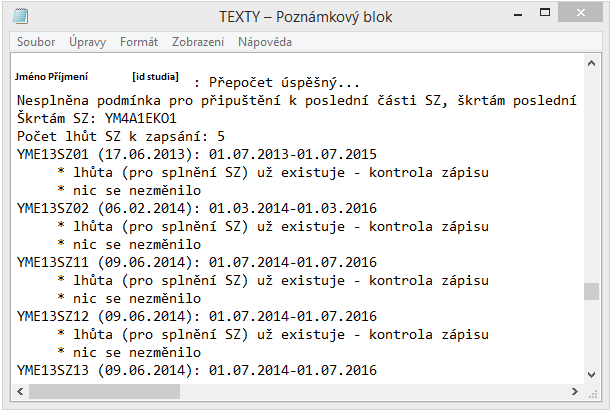Open the Zobrazení menu
Viewport: 610px width, 412px height.
[x=198, y=42]
